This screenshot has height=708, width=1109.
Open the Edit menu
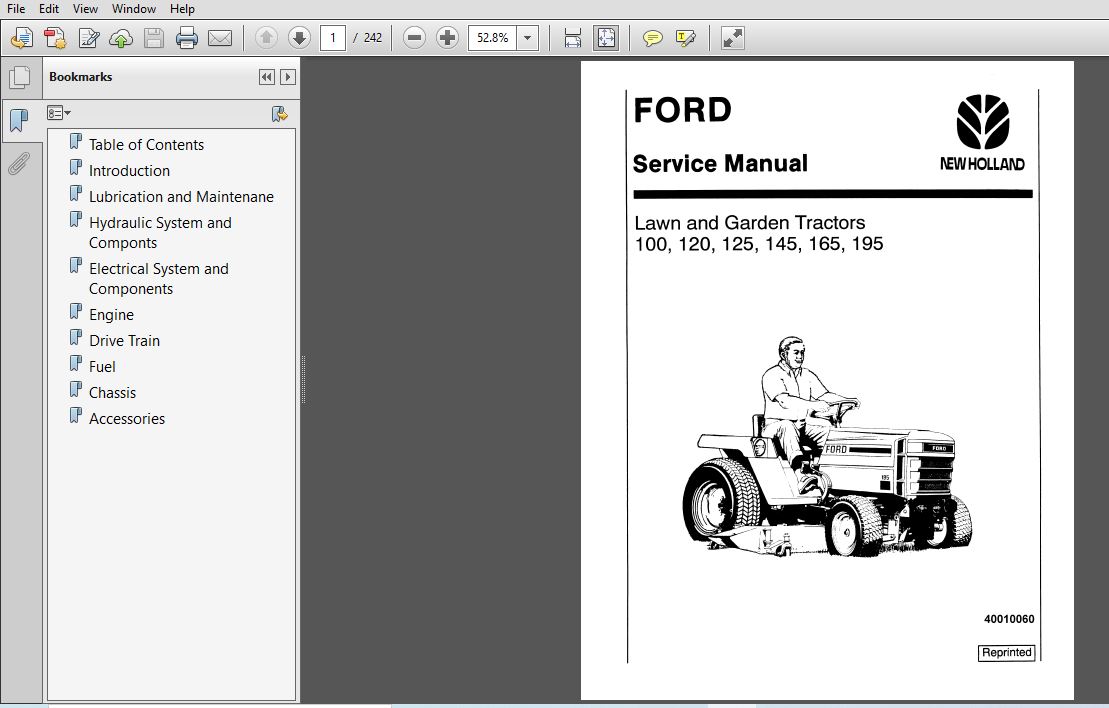tap(49, 8)
